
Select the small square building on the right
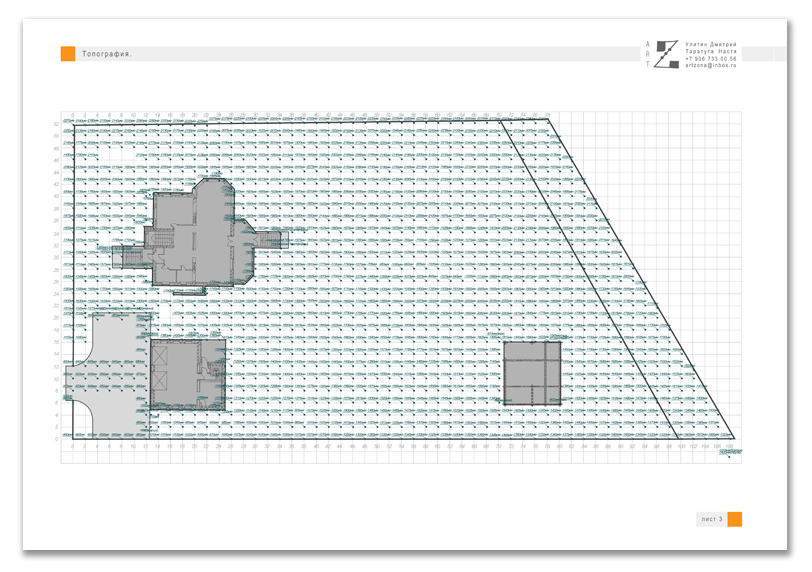click(x=532, y=372)
